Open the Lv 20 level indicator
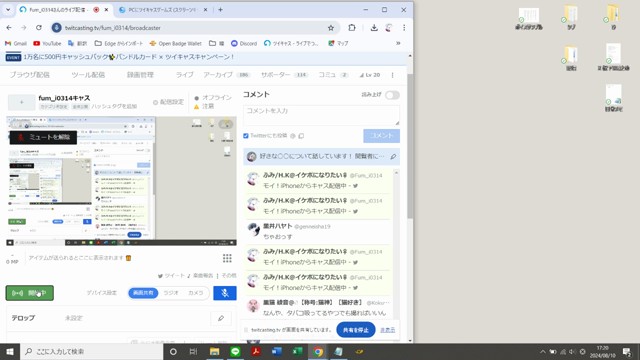The image size is (640, 360). click(370, 75)
